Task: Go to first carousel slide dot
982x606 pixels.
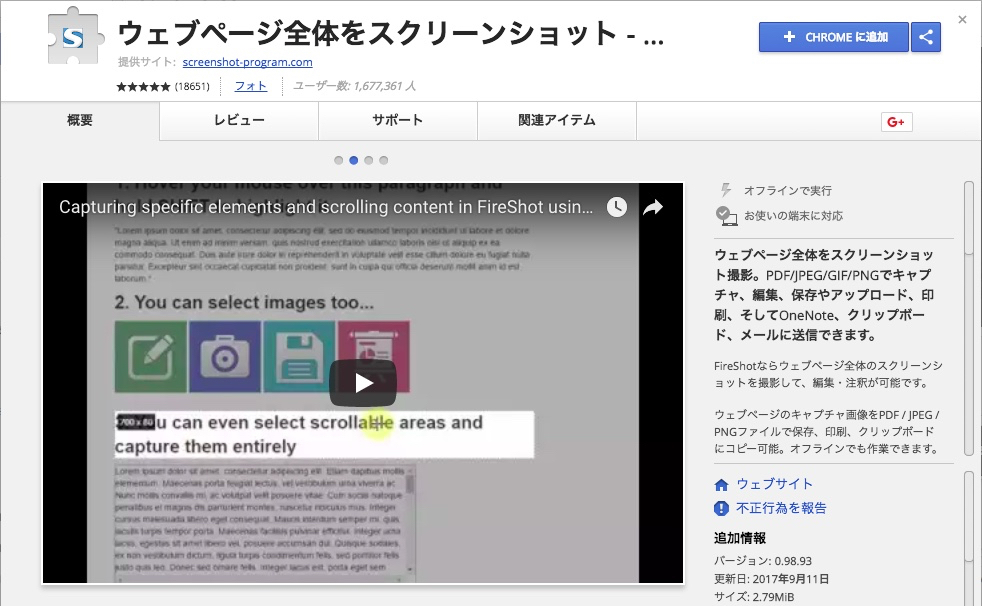Action: point(339,160)
